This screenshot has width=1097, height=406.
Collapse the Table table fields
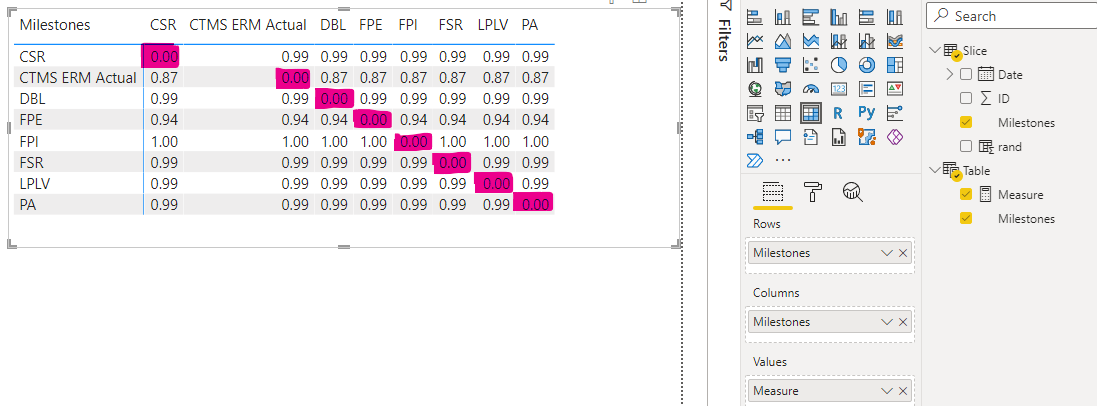tap(935, 170)
